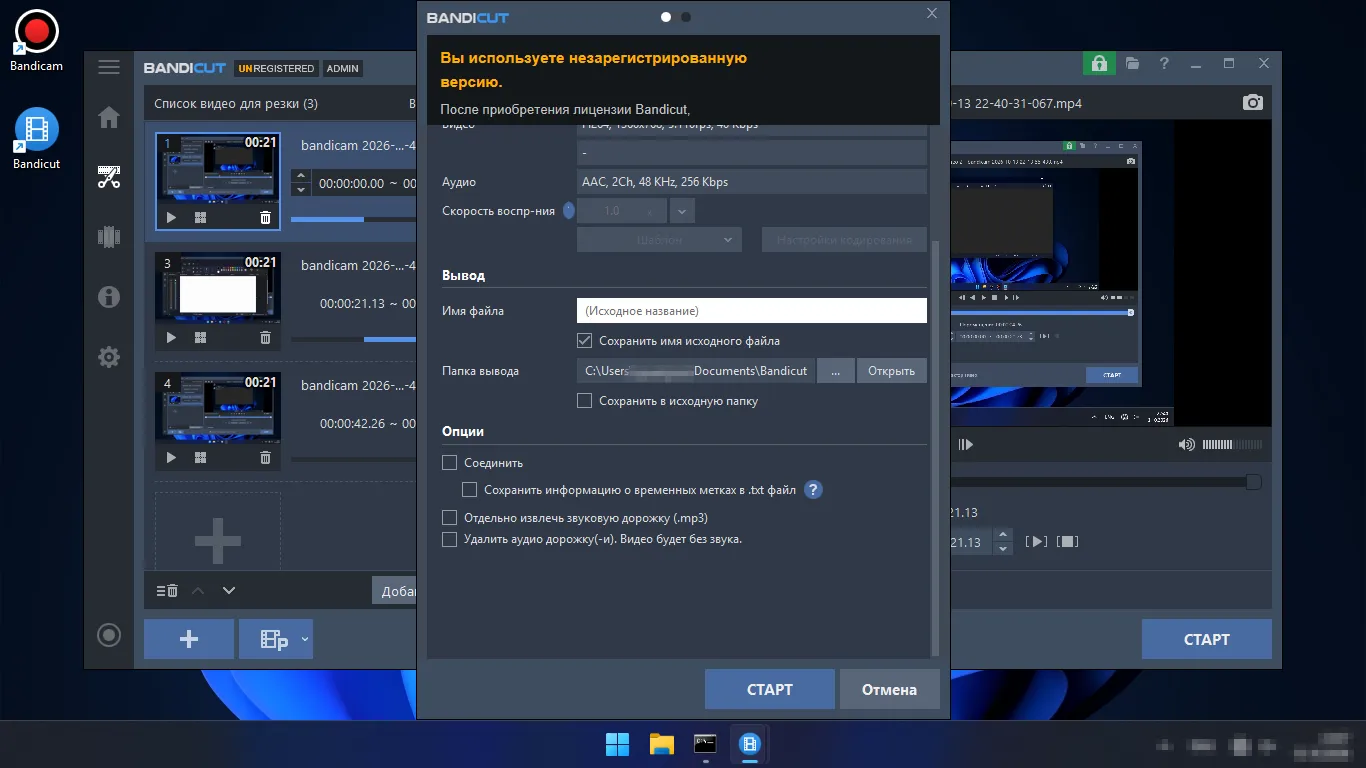Click the Имя файла input field

[x=752, y=311]
